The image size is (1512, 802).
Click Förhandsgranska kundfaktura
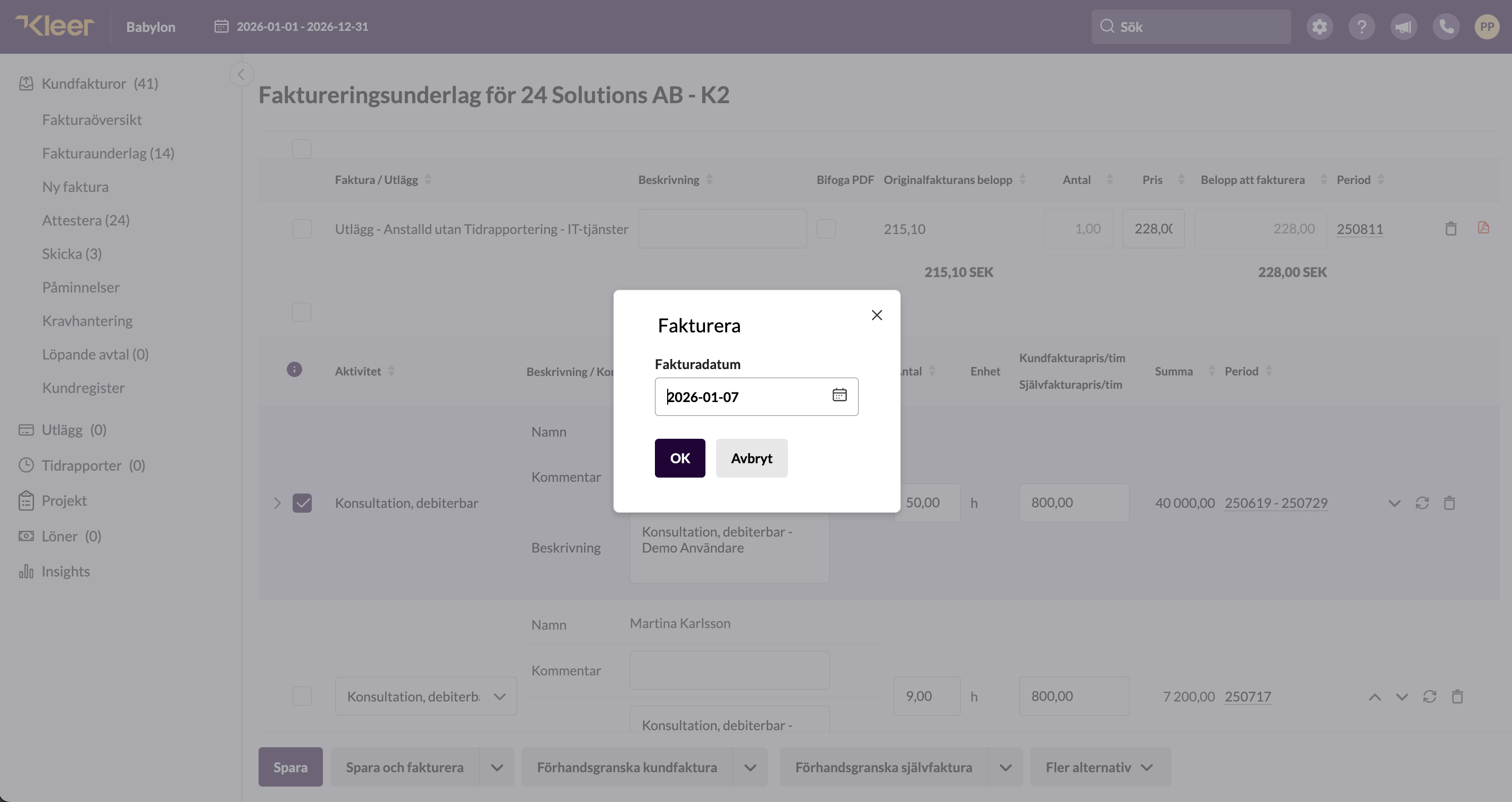627,767
